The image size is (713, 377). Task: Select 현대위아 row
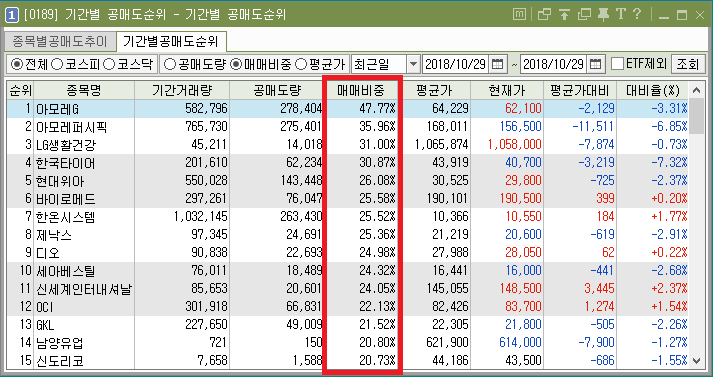tap(348, 181)
